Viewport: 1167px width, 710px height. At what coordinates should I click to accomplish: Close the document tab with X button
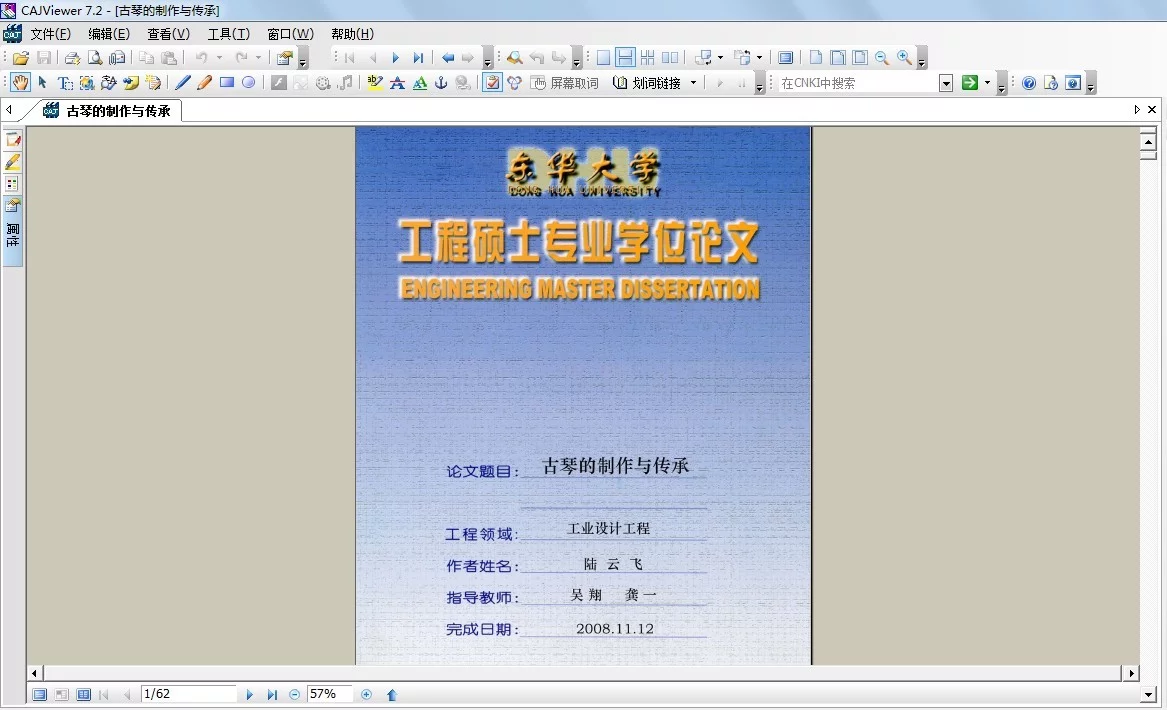1151,110
